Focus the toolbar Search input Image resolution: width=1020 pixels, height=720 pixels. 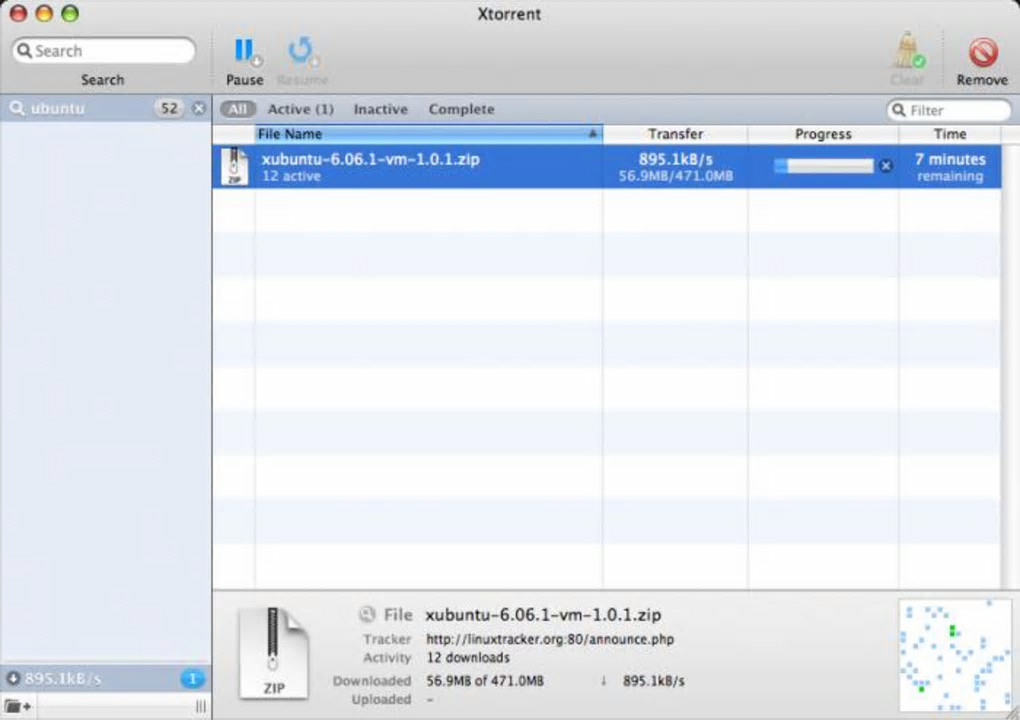tap(104, 51)
